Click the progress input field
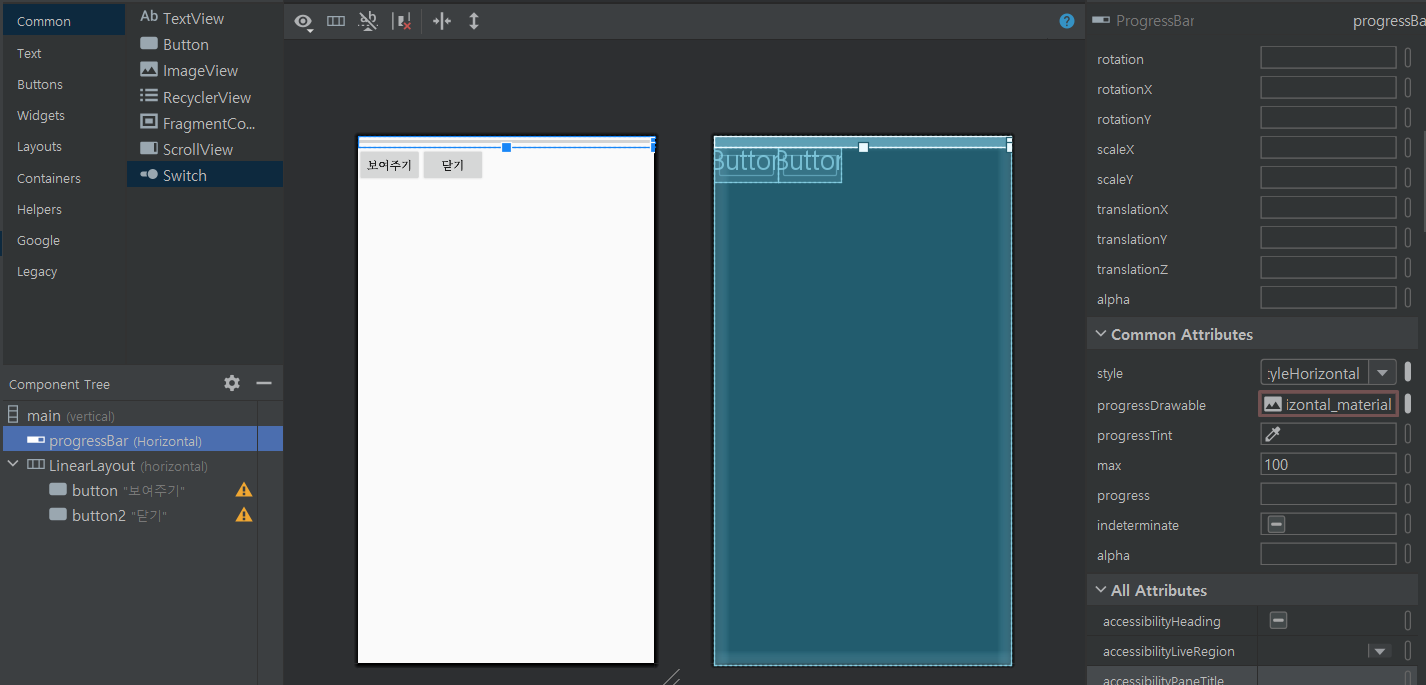The height and width of the screenshot is (685, 1426). click(x=1328, y=494)
